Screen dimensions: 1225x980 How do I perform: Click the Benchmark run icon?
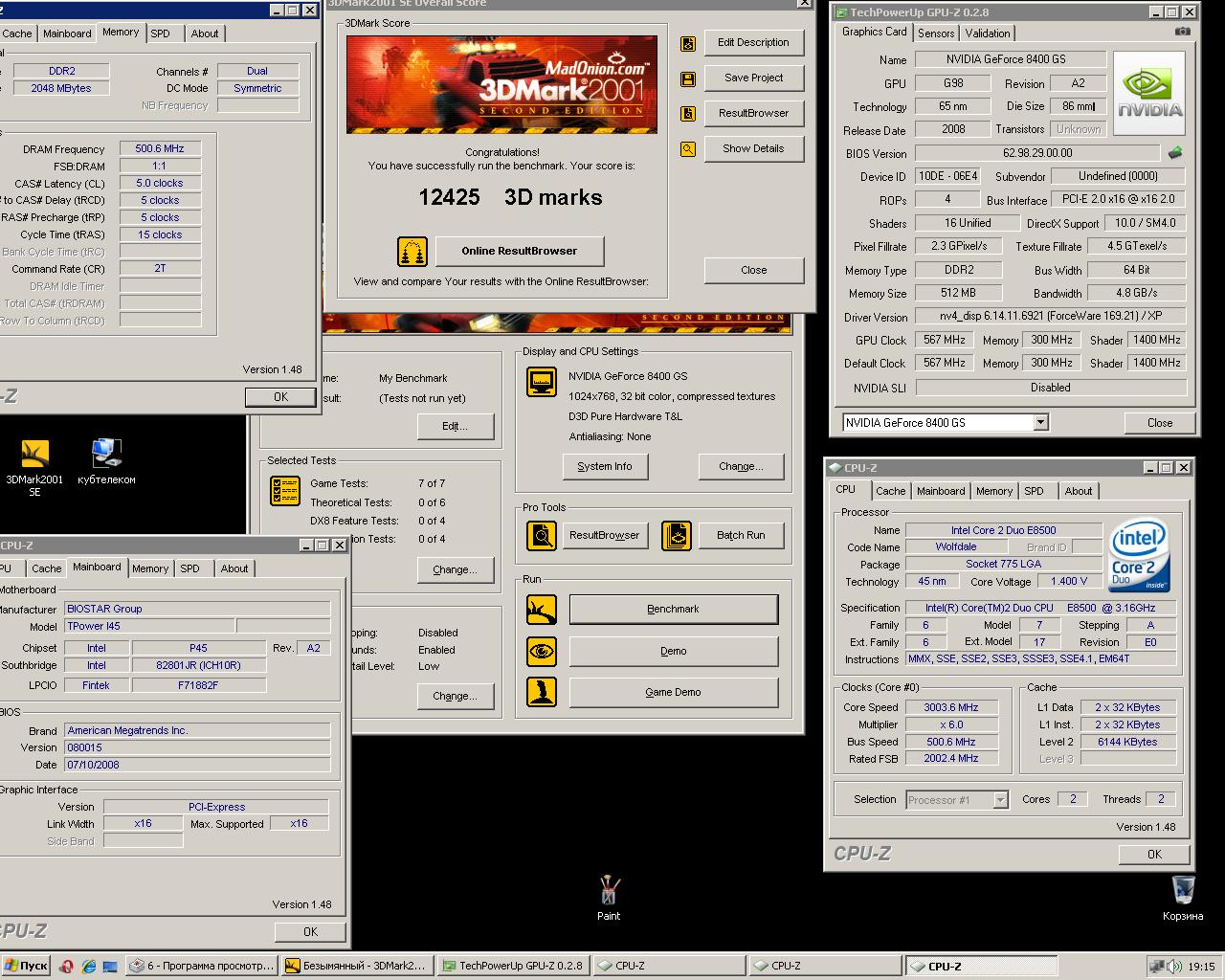point(542,610)
